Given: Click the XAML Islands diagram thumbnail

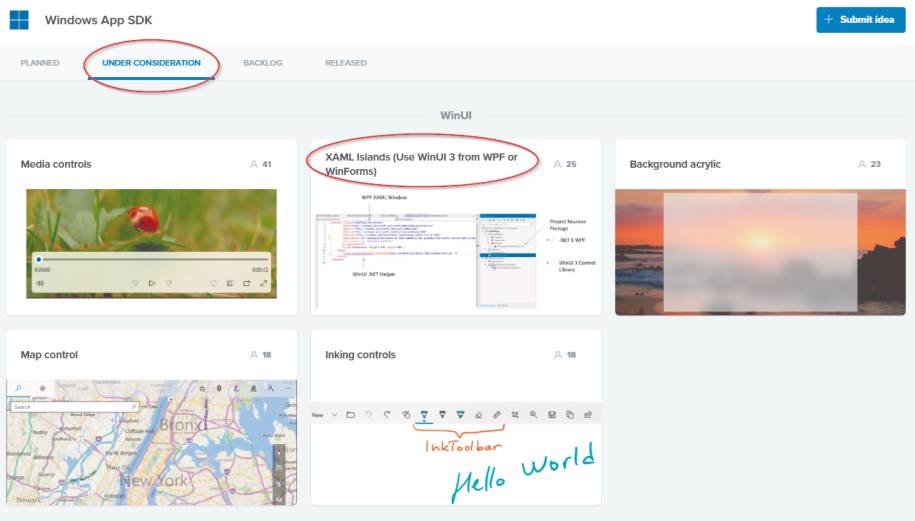Looking at the screenshot, I should [x=456, y=251].
